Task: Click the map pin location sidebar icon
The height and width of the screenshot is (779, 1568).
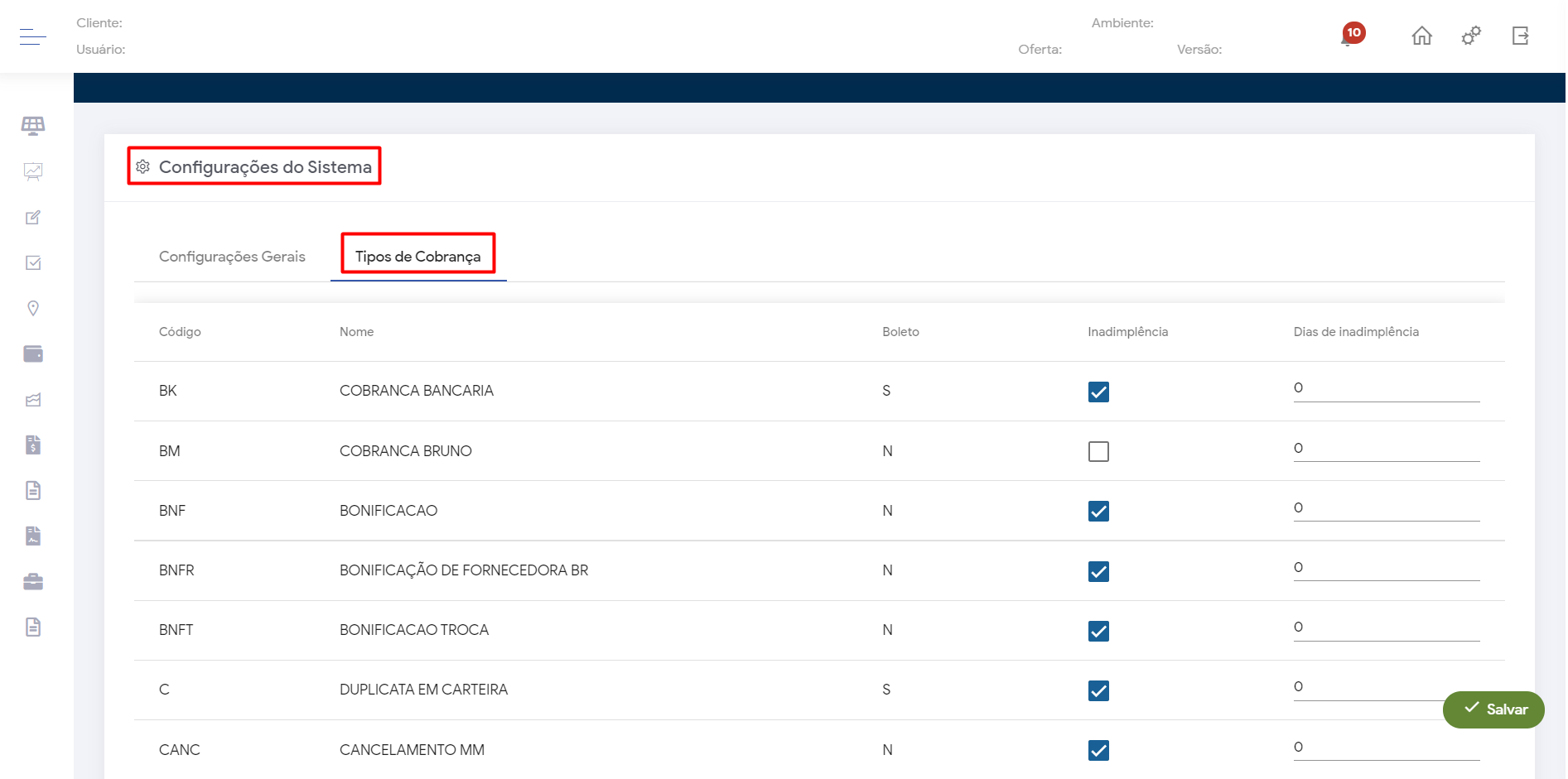Action: point(33,309)
